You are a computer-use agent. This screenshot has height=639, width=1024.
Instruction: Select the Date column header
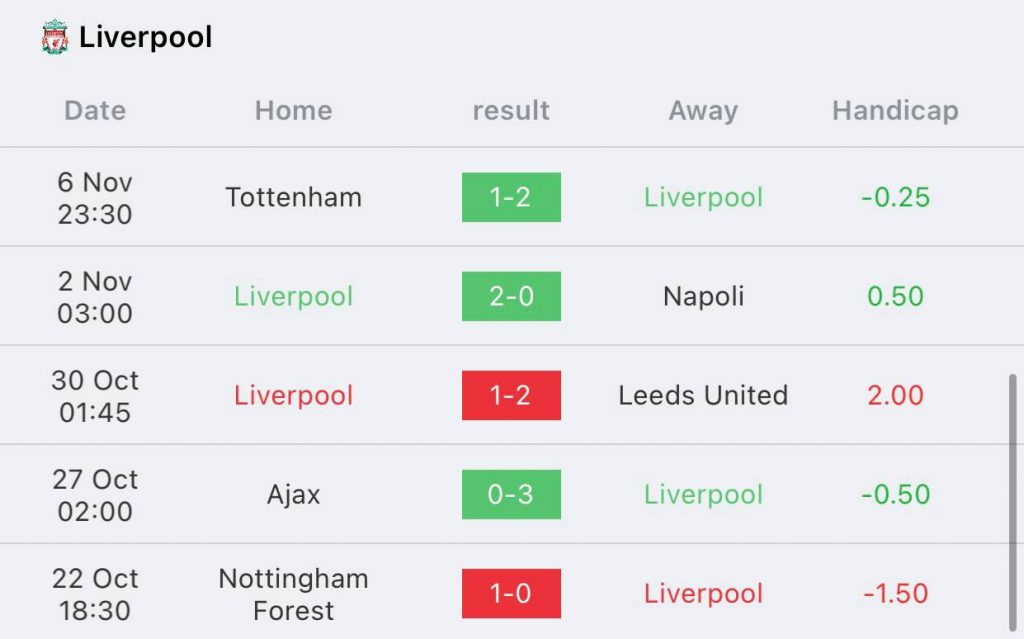pos(95,110)
